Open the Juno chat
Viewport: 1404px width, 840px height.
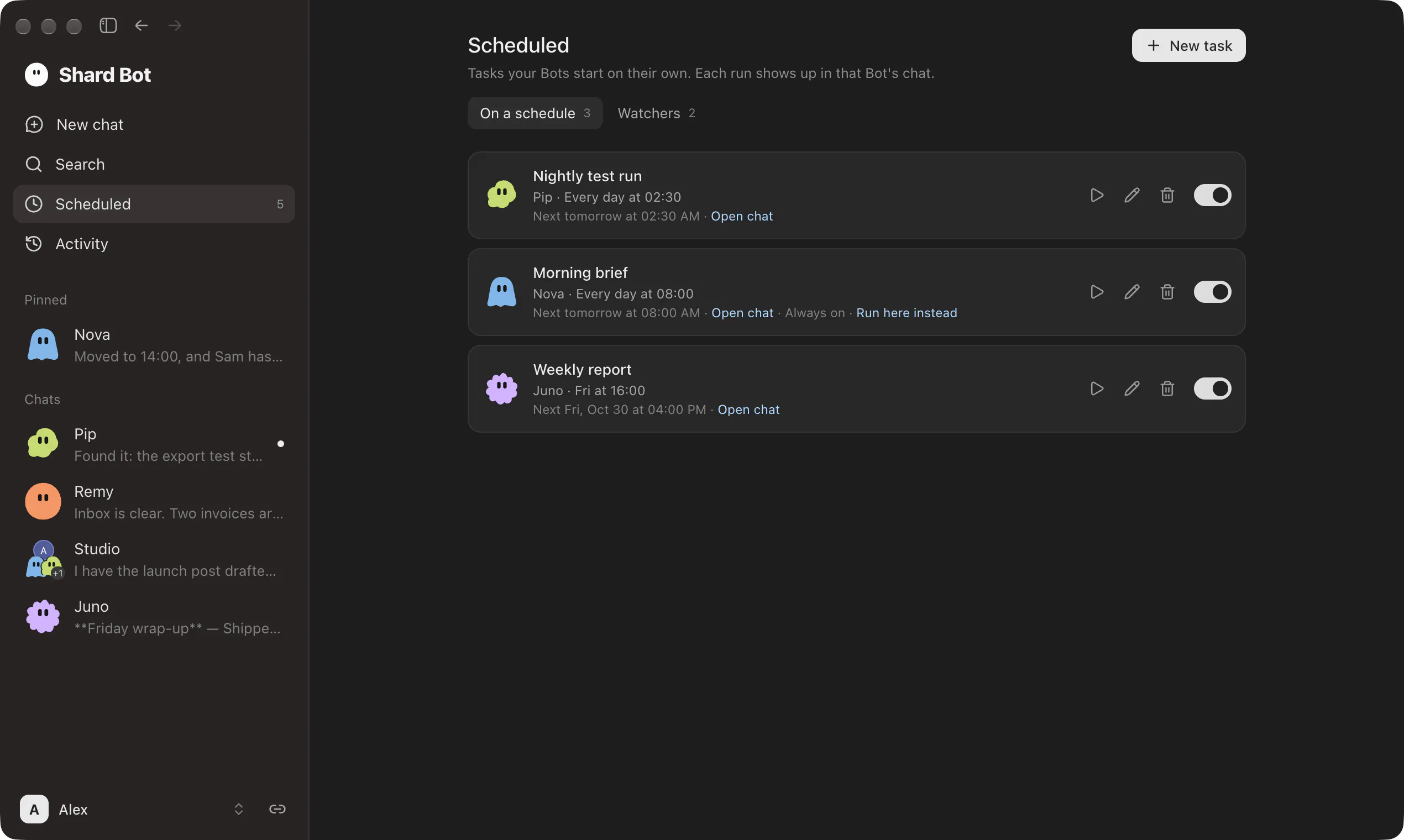pos(154,616)
